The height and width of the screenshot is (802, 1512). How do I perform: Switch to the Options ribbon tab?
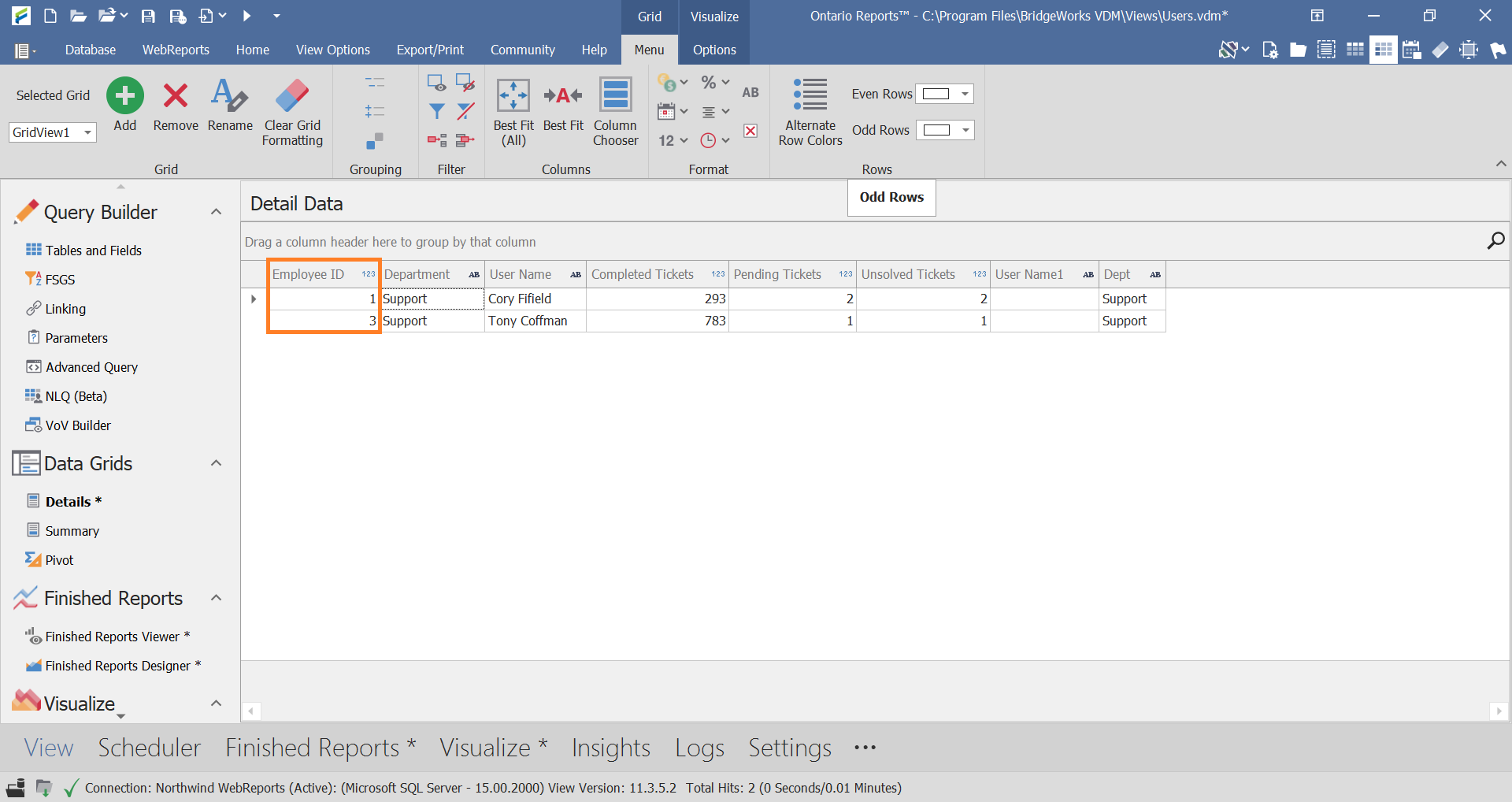pos(714,50)
